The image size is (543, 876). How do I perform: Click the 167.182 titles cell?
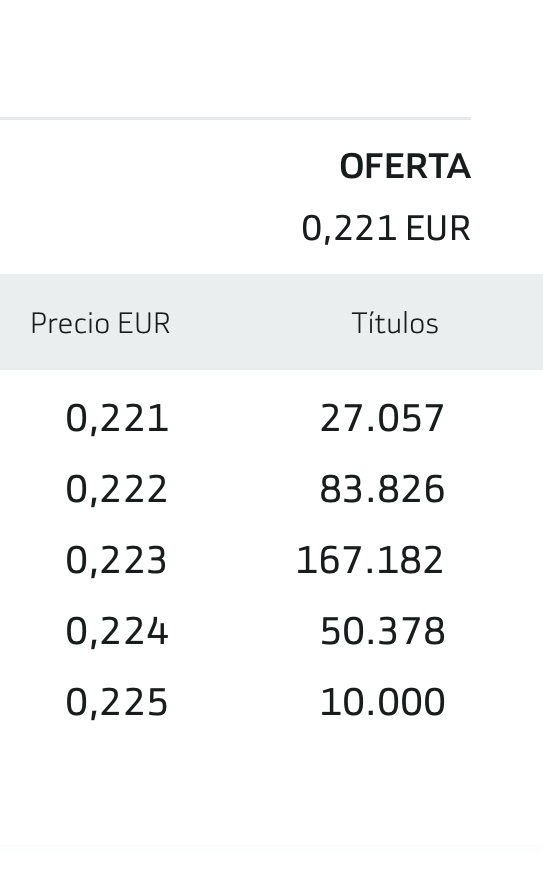pos(370,560)
